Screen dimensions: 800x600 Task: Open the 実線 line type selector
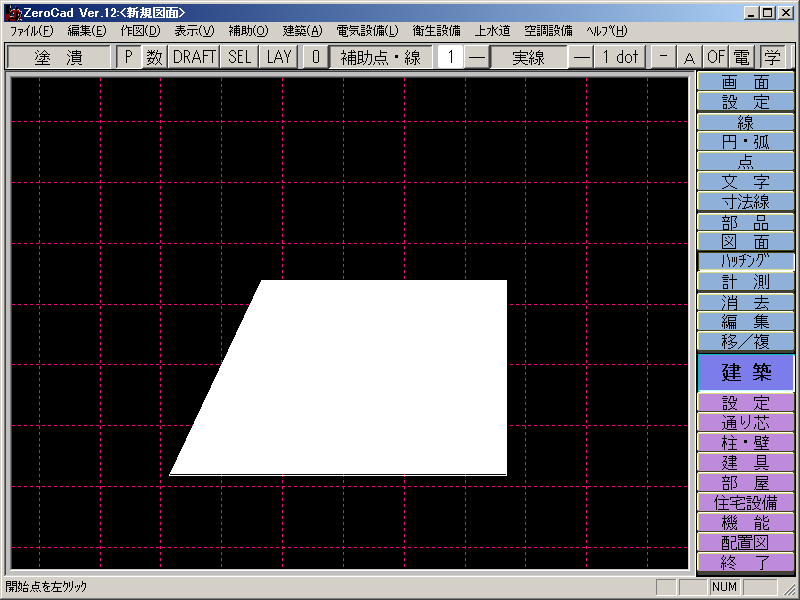pyautogui.click(x=528, y=57)
